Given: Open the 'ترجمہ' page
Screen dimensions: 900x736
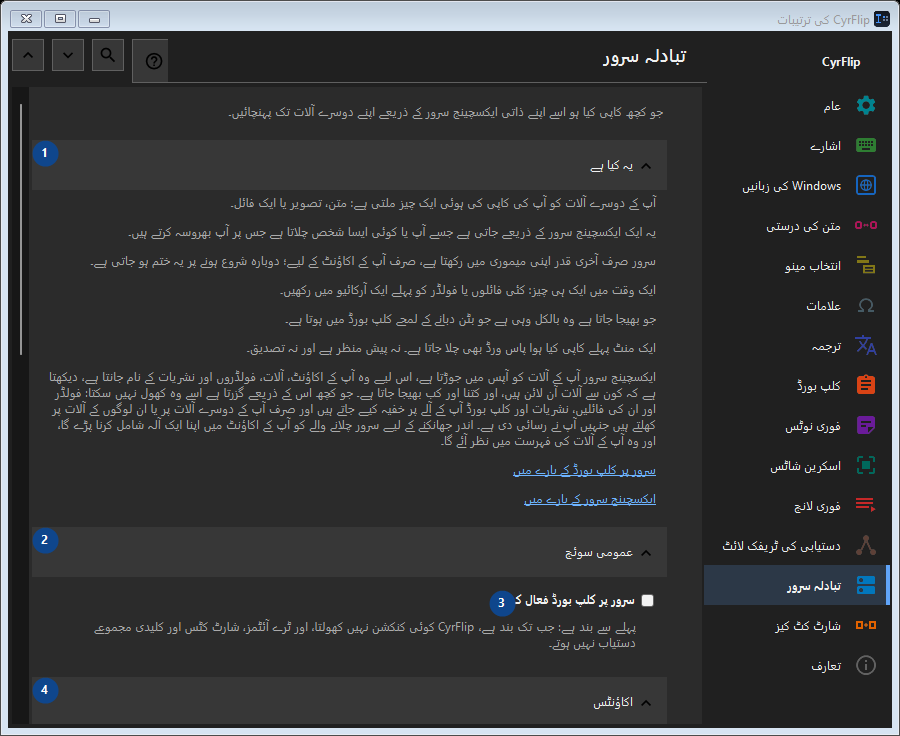Looking at the screenshot, I should pyautogui.click(x=796, y=346).
